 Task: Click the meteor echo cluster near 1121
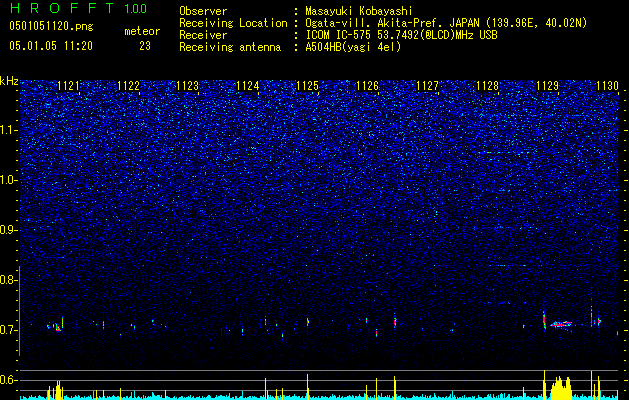(56, 325)
